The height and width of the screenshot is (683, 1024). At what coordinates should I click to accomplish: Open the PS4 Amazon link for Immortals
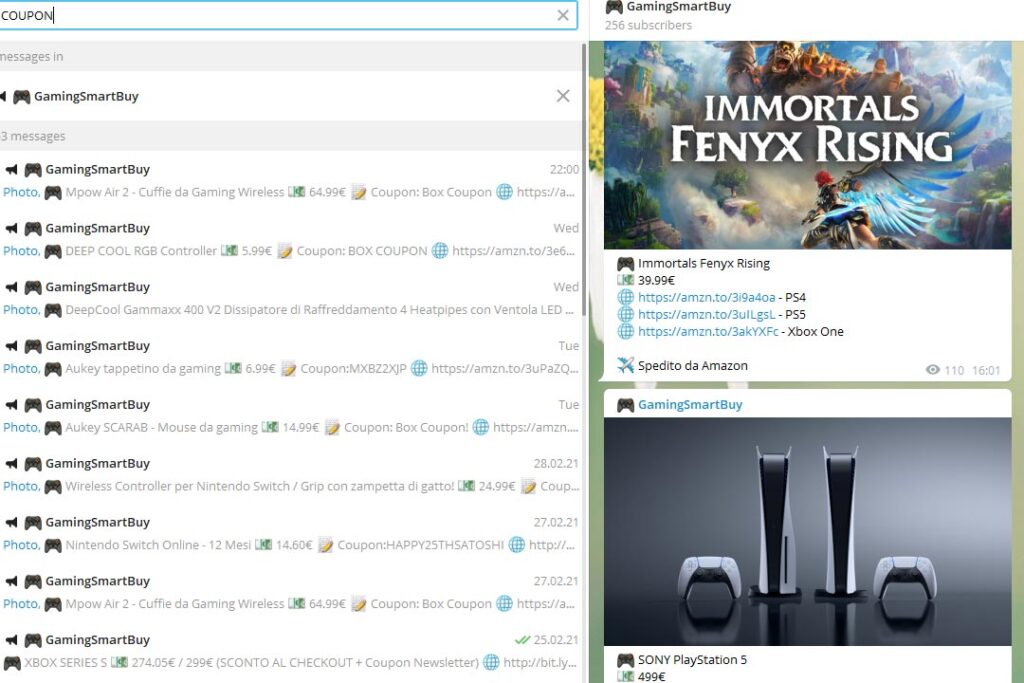pyautogui.click(x=707, y=298)
